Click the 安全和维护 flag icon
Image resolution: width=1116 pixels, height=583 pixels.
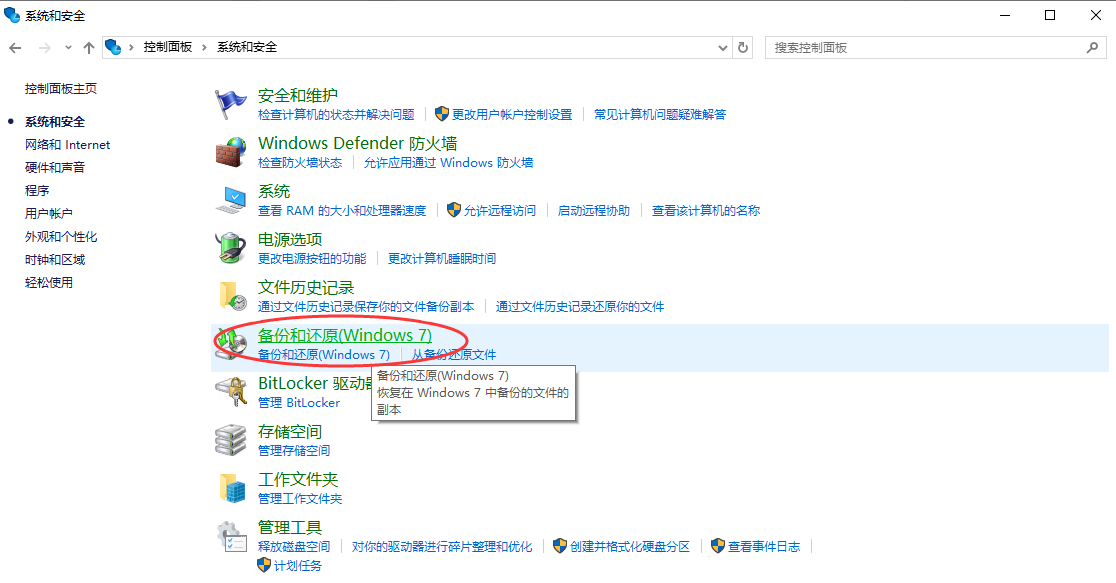pyautogui.click(x=230, y=104)
